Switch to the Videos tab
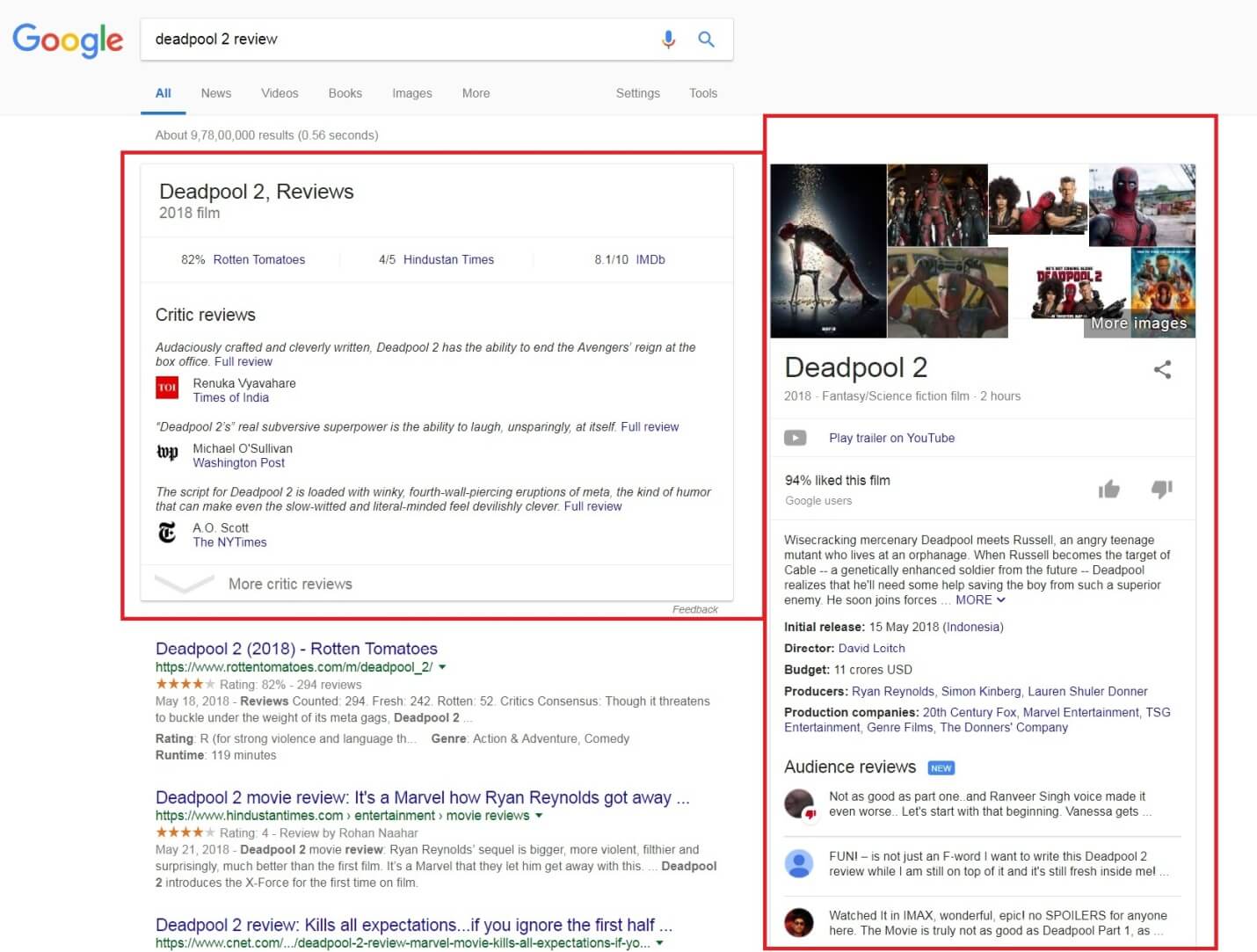This screenshot has width=1257, height=952. [x=280, y=93]
